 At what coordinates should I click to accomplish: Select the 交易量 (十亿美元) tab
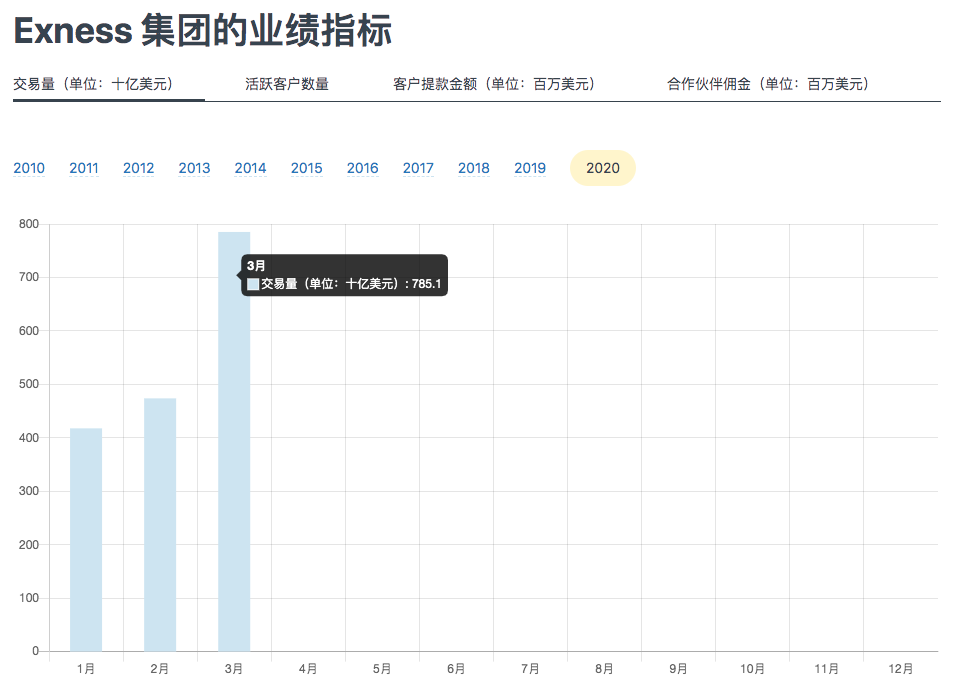93,84
